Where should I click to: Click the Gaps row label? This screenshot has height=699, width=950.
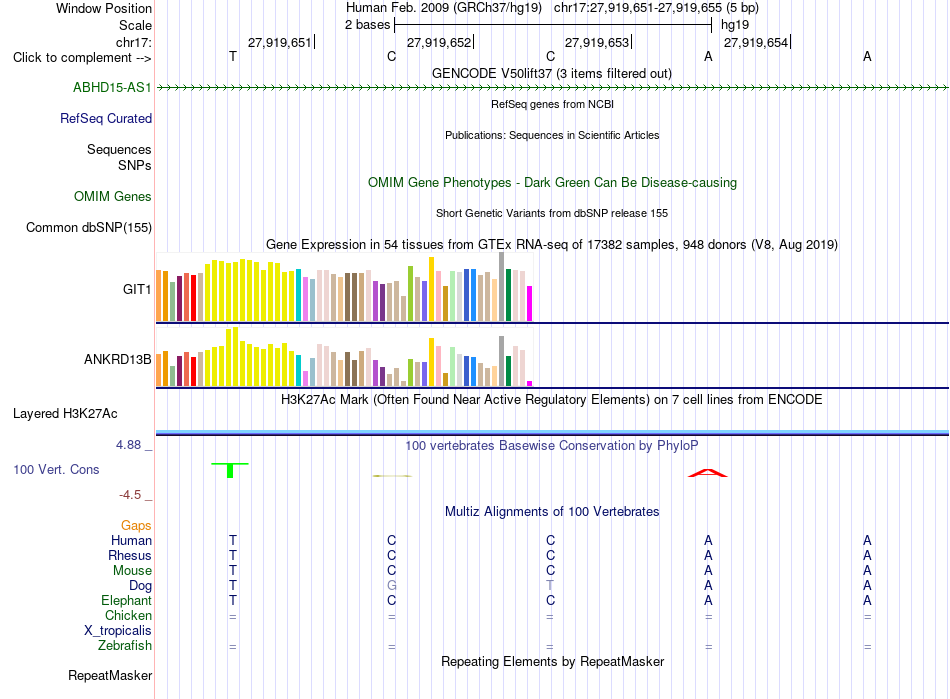pyautogui.click(x=136, y=526)
